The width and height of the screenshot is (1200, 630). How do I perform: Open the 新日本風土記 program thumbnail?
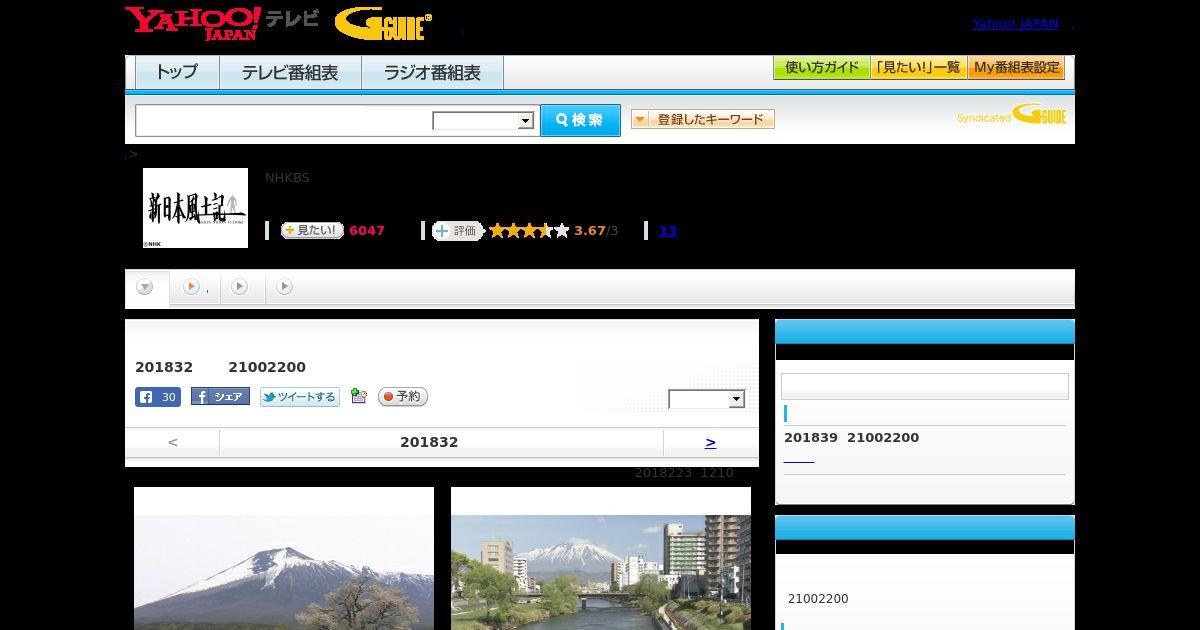[195, 208]
